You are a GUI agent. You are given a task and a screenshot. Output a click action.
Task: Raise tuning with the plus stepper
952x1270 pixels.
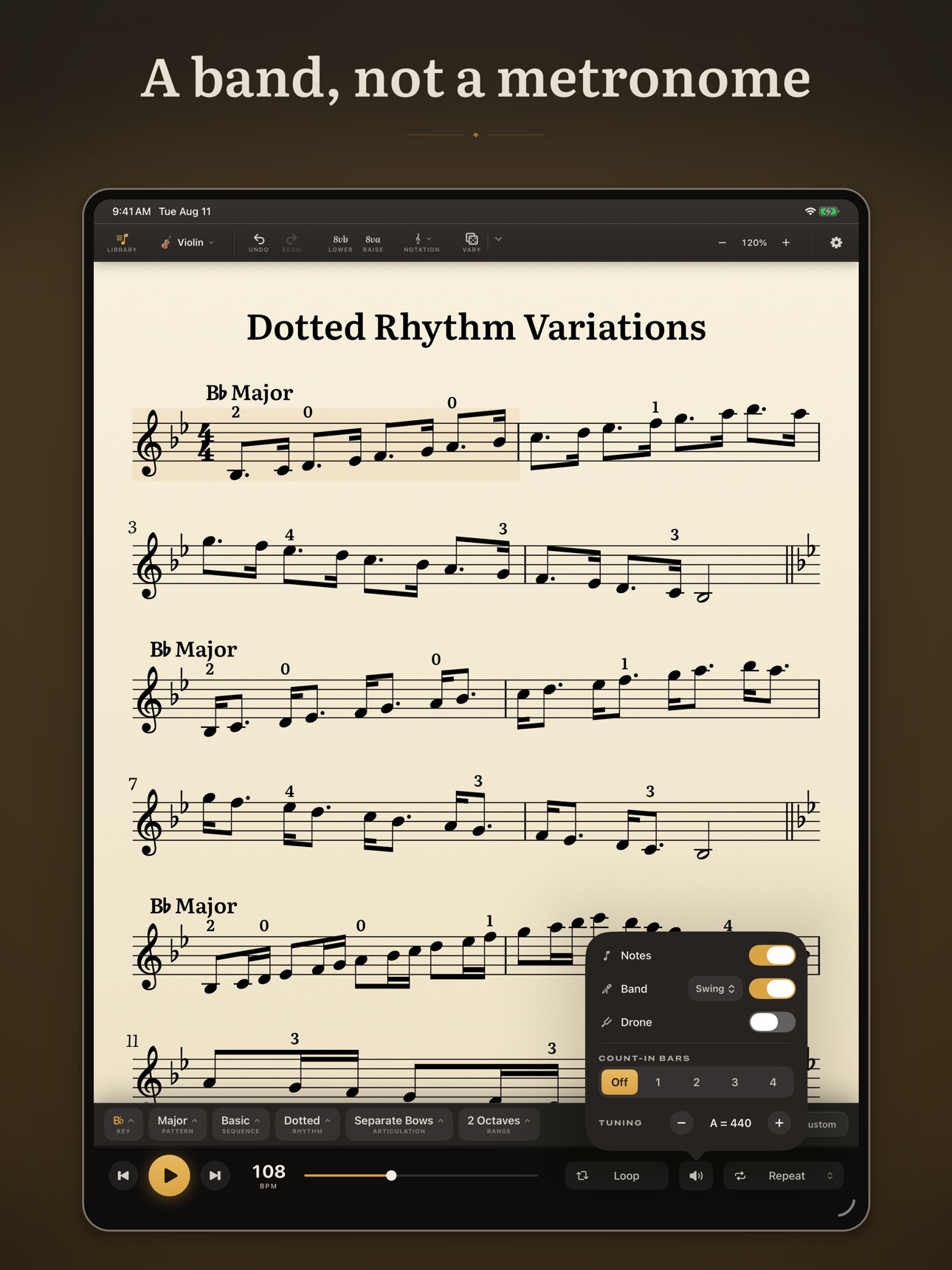click(x=779, y=1123)
